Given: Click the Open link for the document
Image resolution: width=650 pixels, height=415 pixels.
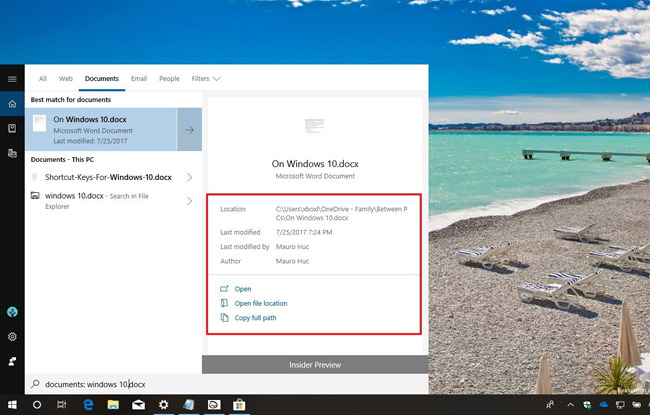Looking at the screenshot, I should click(x=242, y=289).
